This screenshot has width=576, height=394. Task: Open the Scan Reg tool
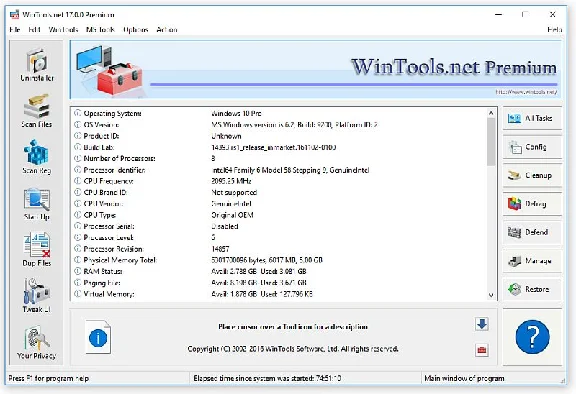click(x=37, y=157)
